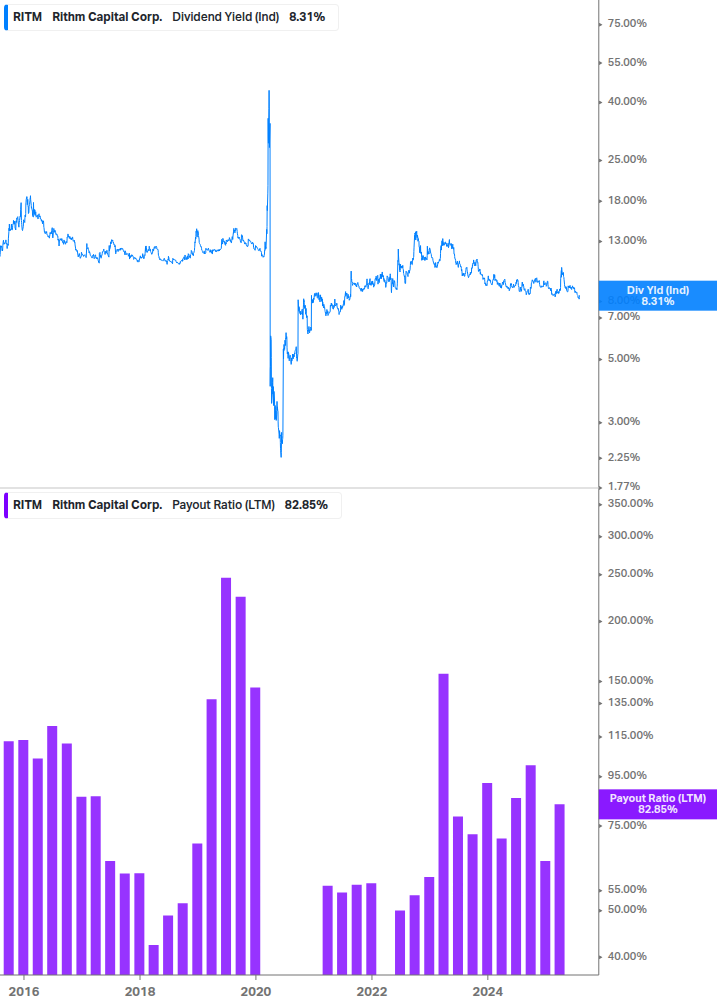This screenshot has height=1005, width=717.
Task: Click the 350.00% payout ratio axis label
Action: (630, 503)
